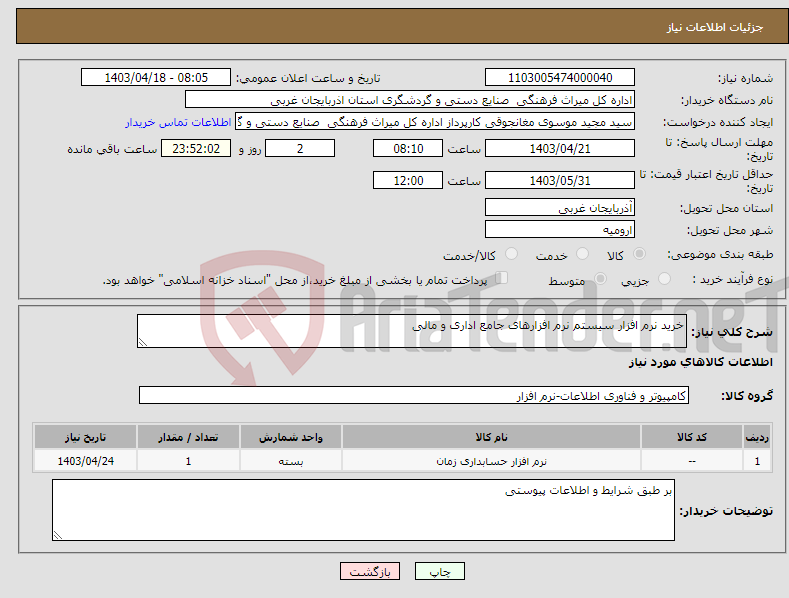Click the resize handle of description textarea
Viewport: 789px width, 598px height.
(x=143, y=342)
